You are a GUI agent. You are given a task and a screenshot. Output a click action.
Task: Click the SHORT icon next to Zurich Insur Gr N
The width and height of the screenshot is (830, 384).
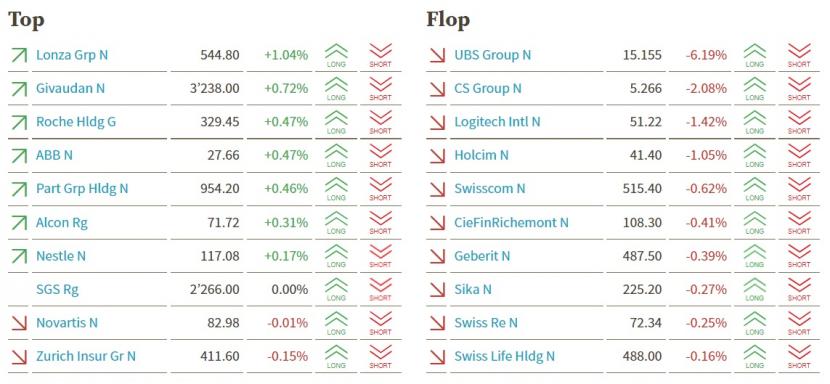(x=380, y=356)
